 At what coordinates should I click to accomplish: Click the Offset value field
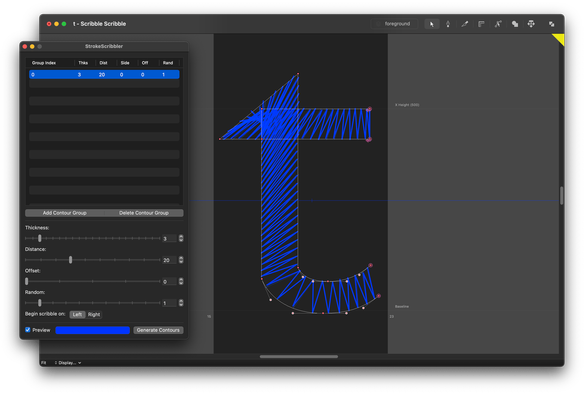click(169, 282)
